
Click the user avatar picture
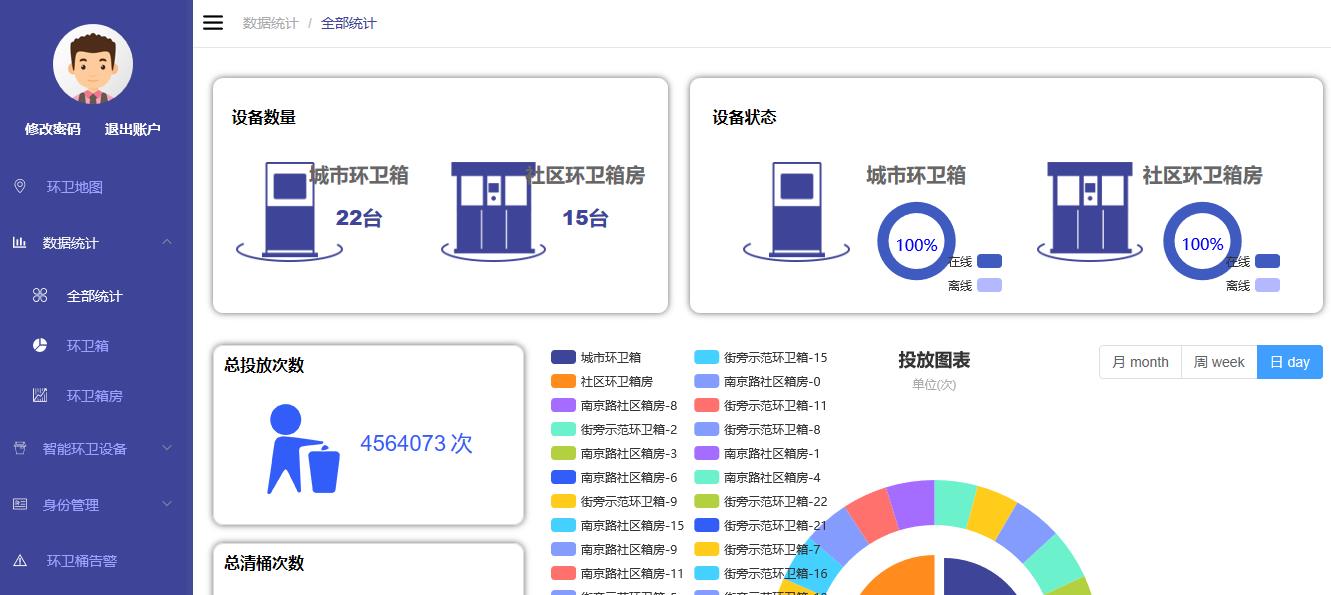point(93,65)
